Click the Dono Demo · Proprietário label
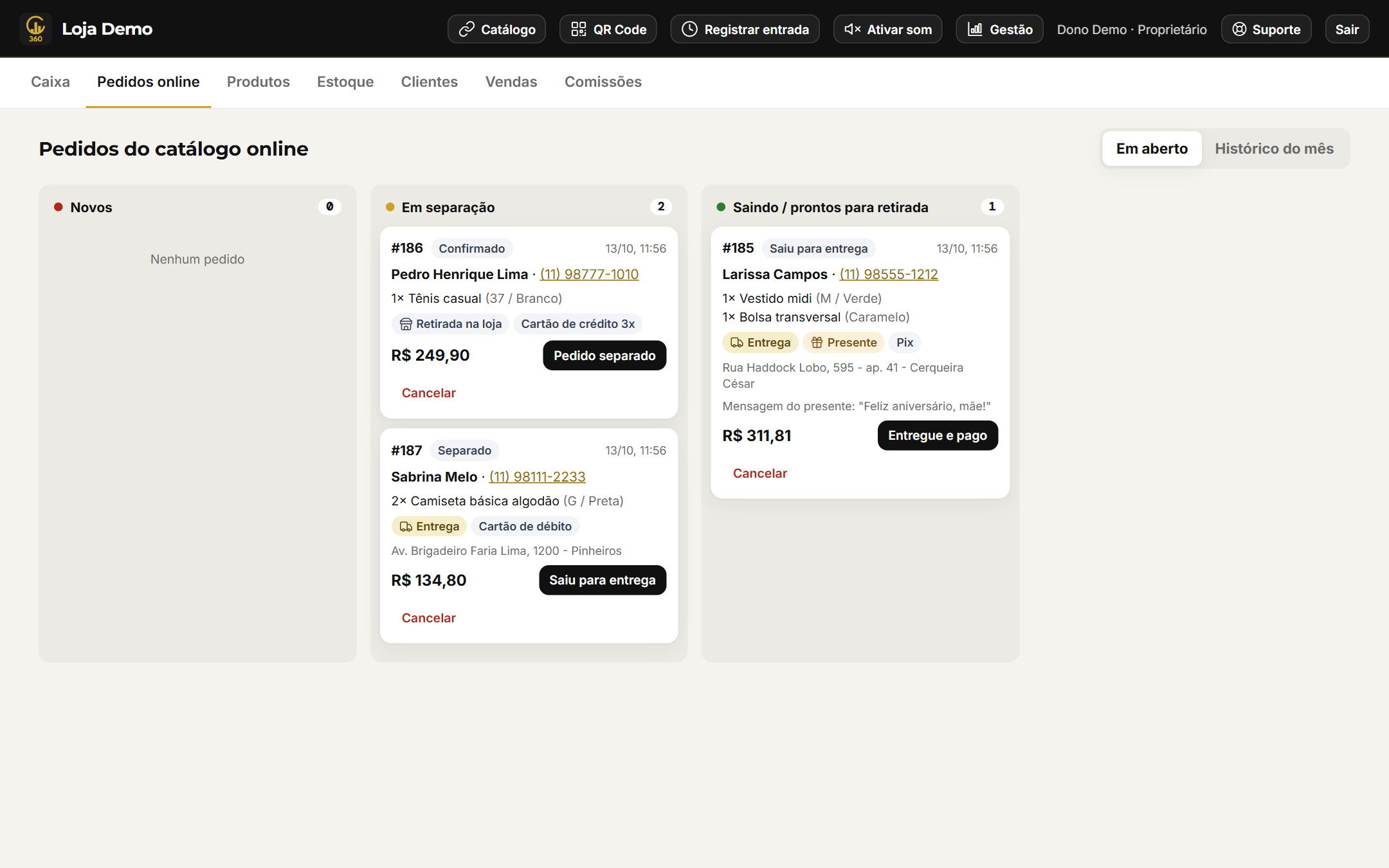 click(x=1132, y=30)
